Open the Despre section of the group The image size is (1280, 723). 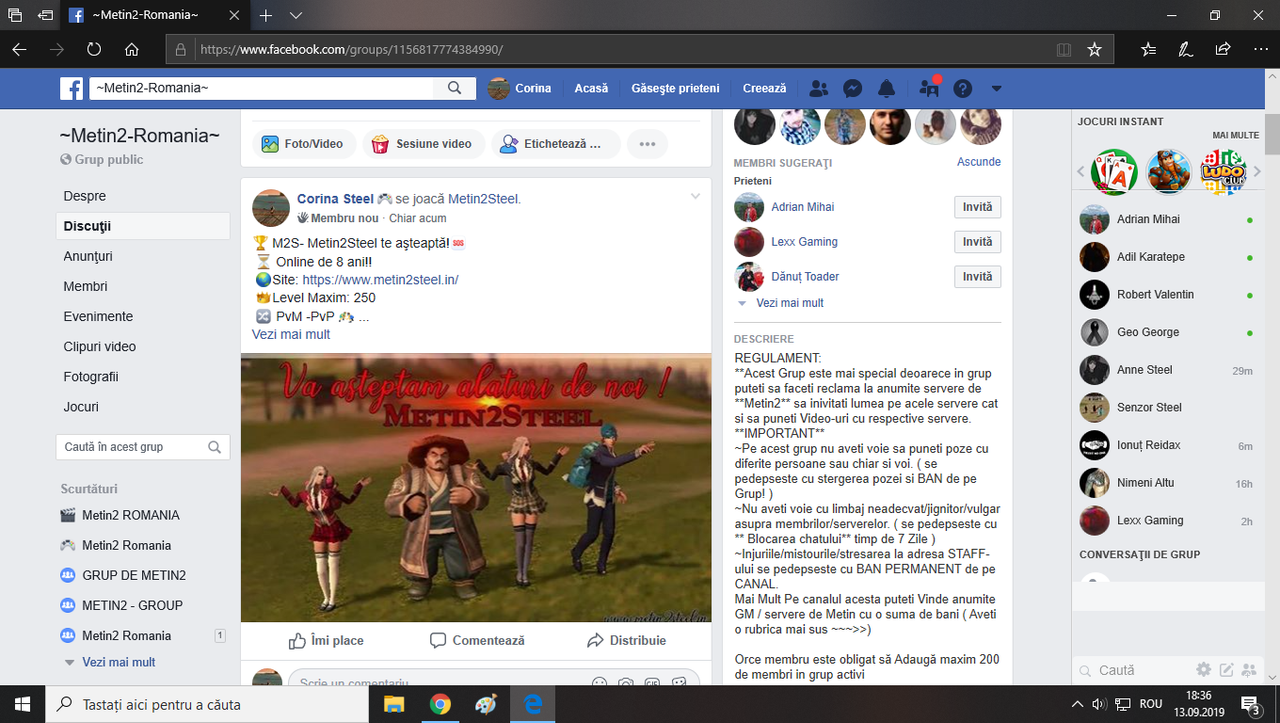pyautogui.click(x=85, y=196)
